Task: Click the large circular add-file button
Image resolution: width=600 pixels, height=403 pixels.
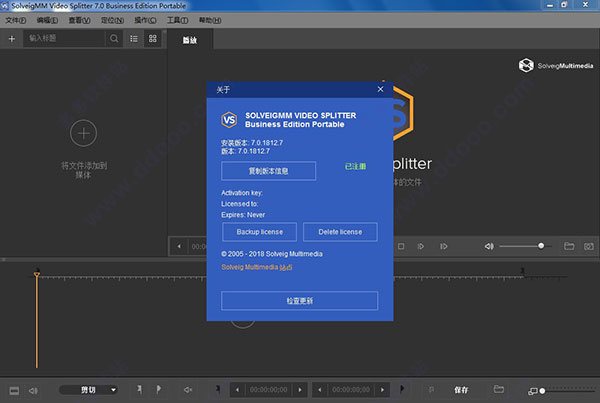Action: click(x=83, y=133)
